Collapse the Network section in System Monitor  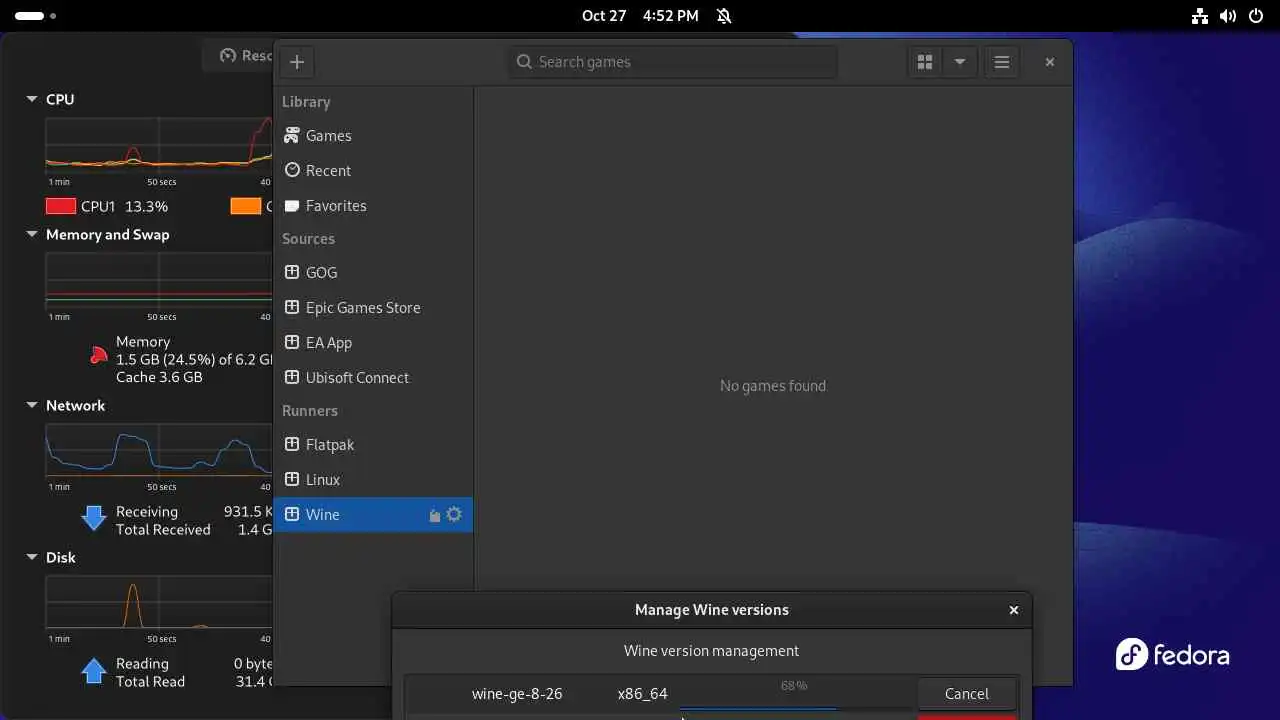point(32,406)
